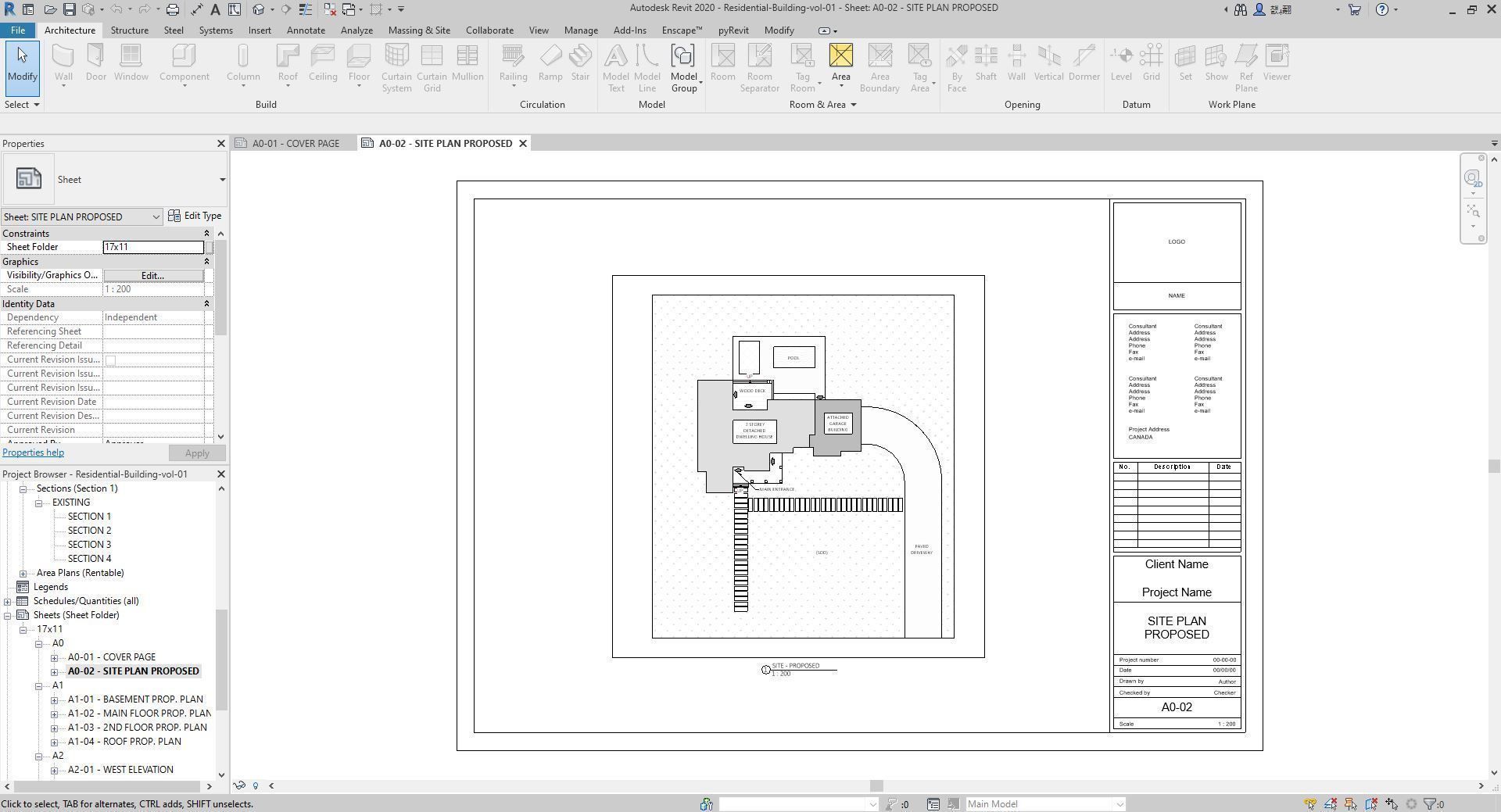Select A2-01 - WEST ELEVATION sheet

click(x=120, y=771)
